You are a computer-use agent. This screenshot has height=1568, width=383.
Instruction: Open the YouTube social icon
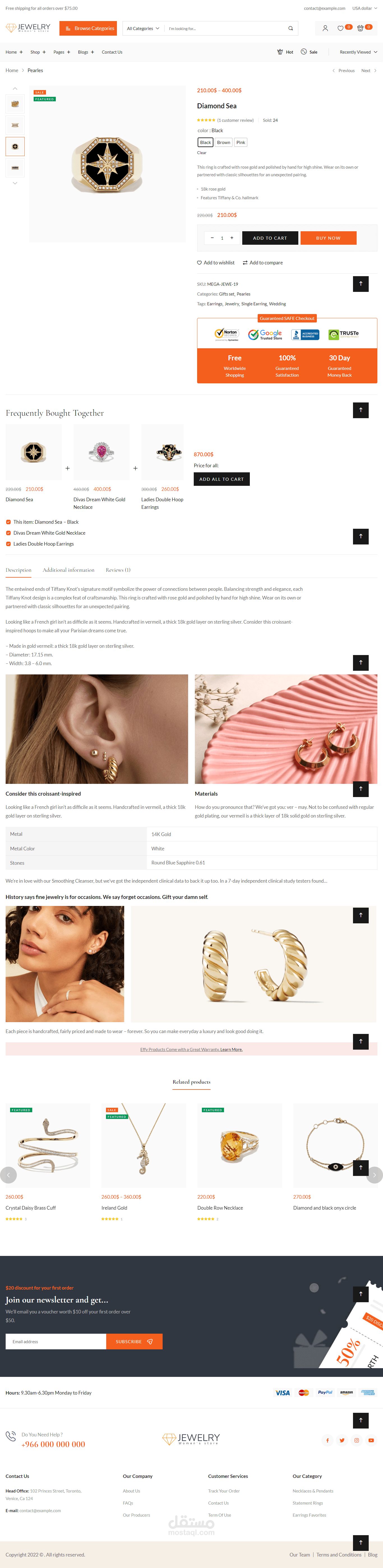click(x=371, y=1440)
